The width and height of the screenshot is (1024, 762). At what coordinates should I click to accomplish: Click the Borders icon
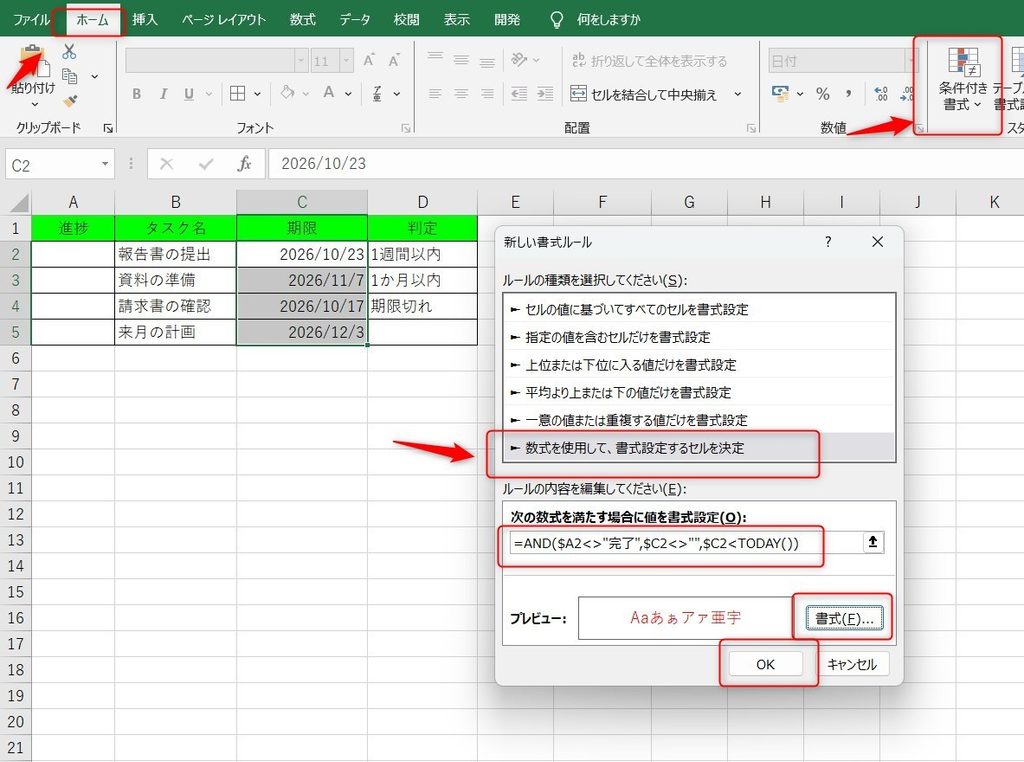[238, 94]
